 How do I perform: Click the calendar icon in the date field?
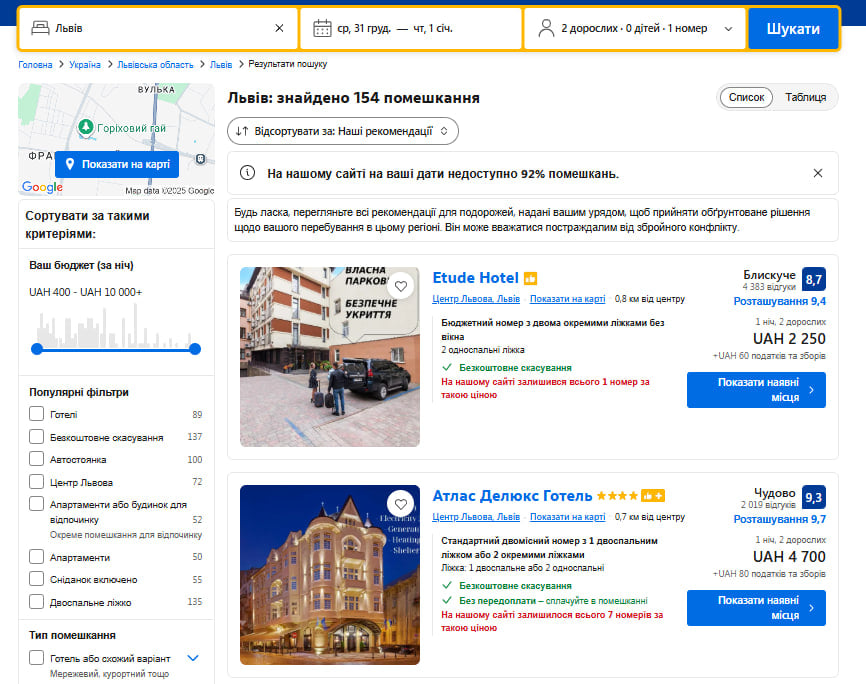point(322,28)
